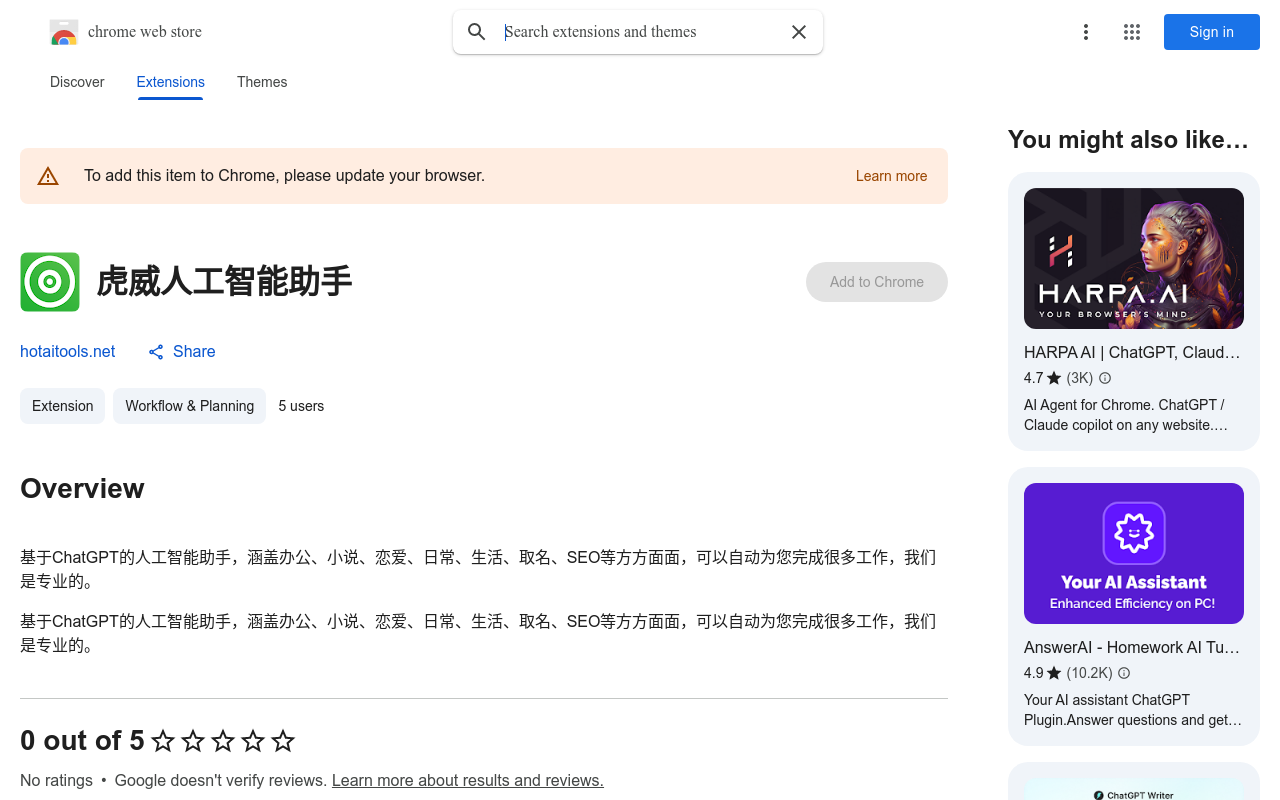The height and width of the screenshot is (800, 1280).
Task: Click the star icon next to 4.7 rating
Action: click(1054, 378)
